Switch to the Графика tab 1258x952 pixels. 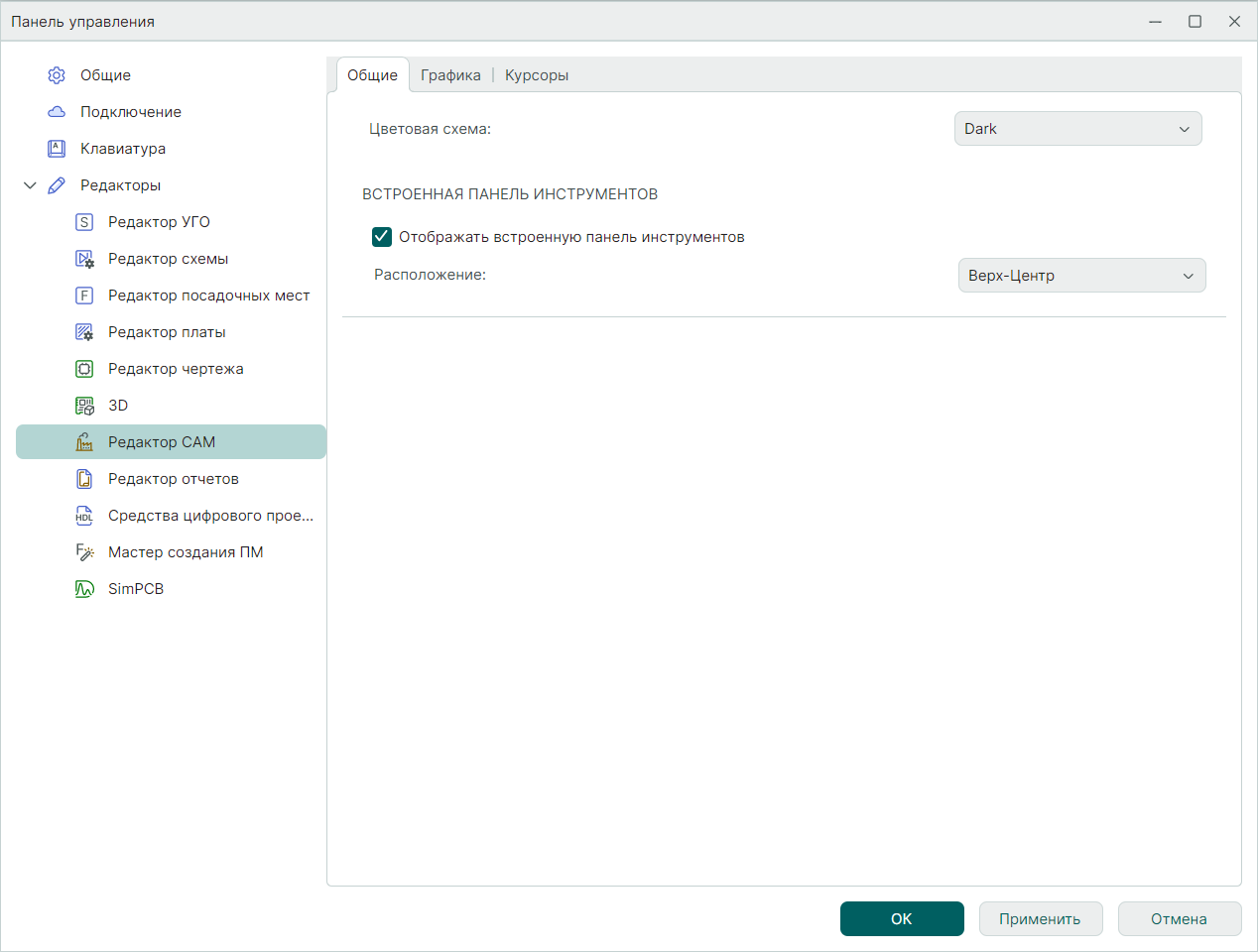tap(450, 75)
